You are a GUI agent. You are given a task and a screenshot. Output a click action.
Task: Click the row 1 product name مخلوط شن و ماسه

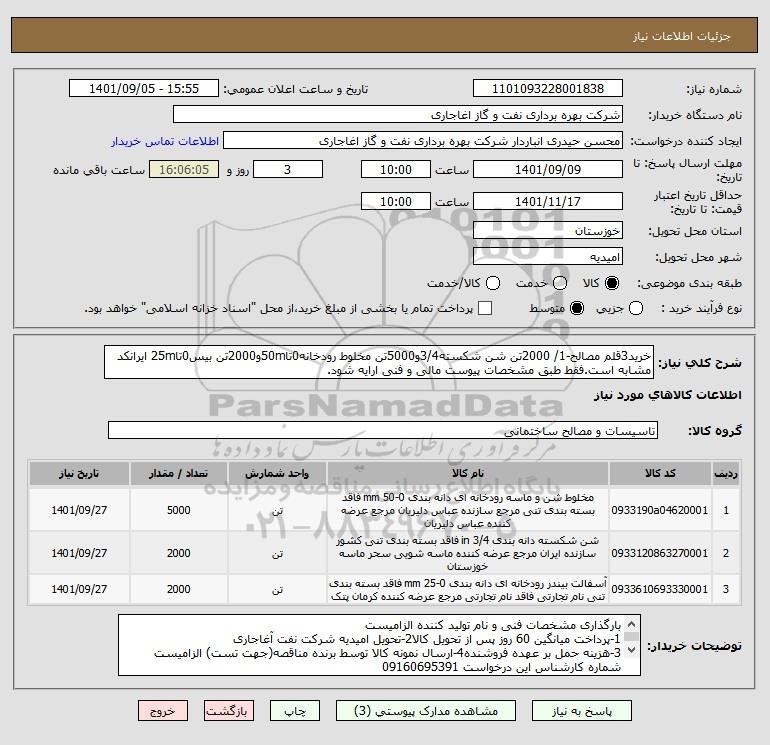pos(468,510)
